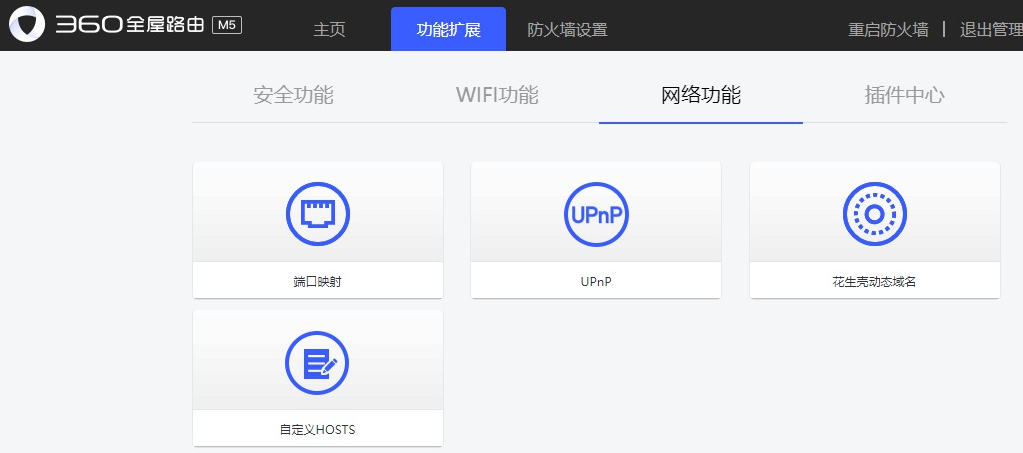This screenshot has height=453, width=1023.
Task: Click the 端口映射 label text
Action: point(317,282)
